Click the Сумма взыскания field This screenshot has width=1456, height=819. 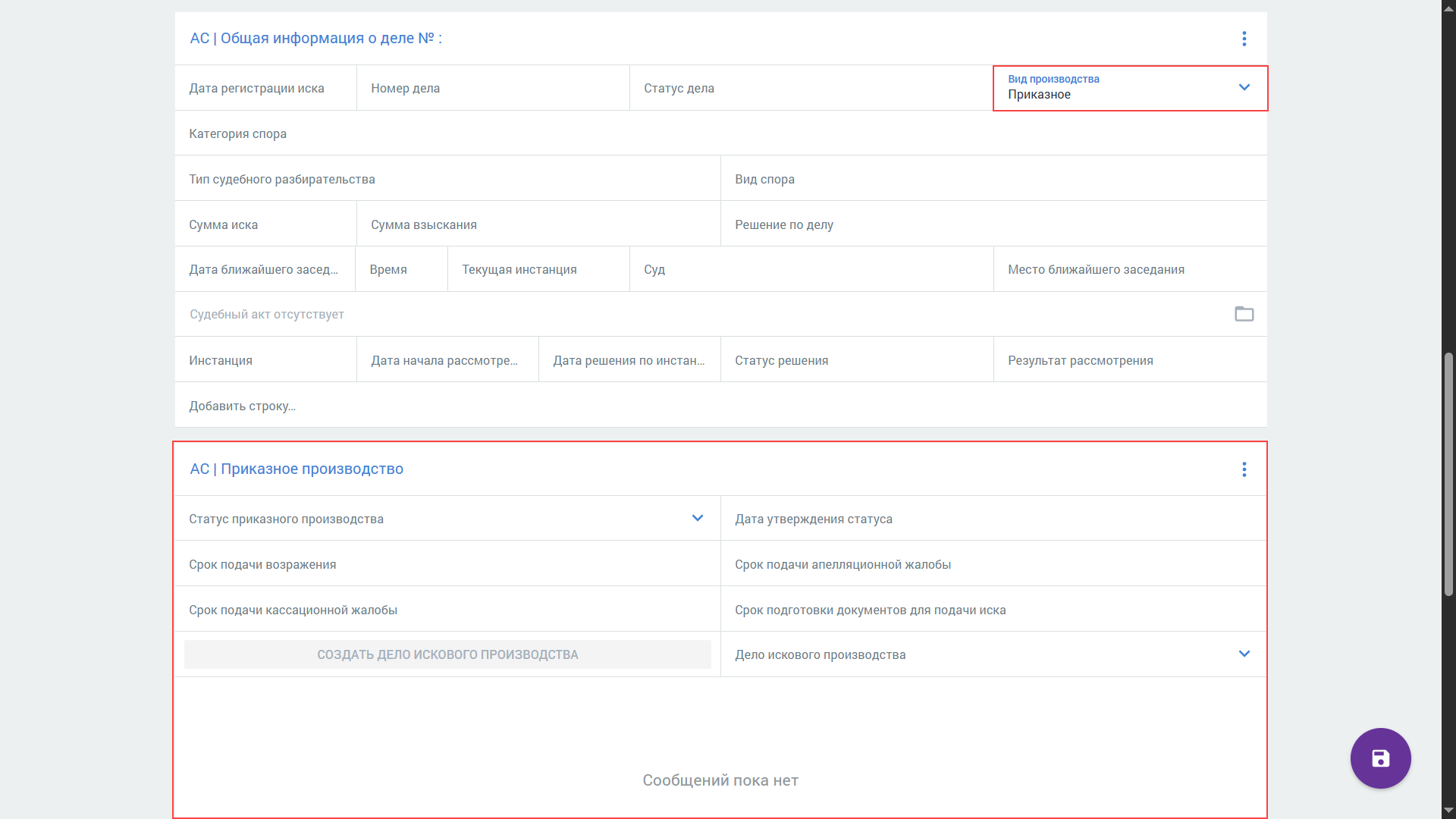click(x=538, y=224)
